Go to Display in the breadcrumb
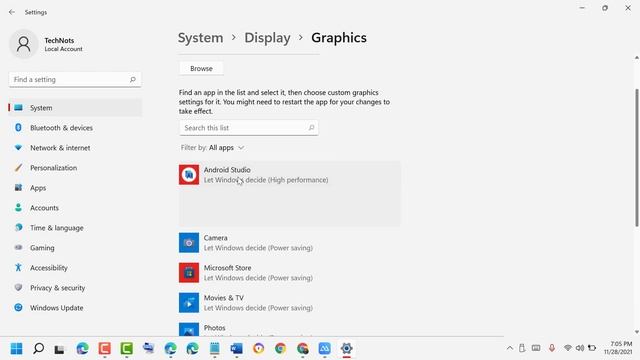640x360 pixels. 267,38
